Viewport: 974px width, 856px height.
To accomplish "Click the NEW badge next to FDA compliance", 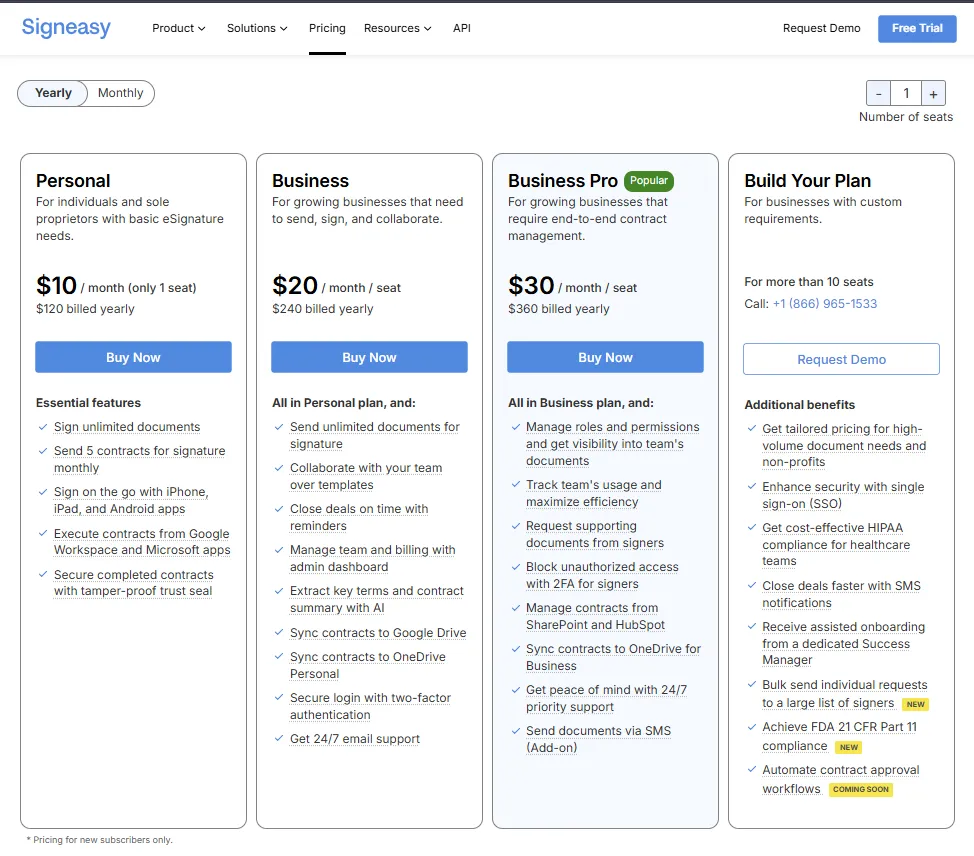I will (x=848, y=747).
